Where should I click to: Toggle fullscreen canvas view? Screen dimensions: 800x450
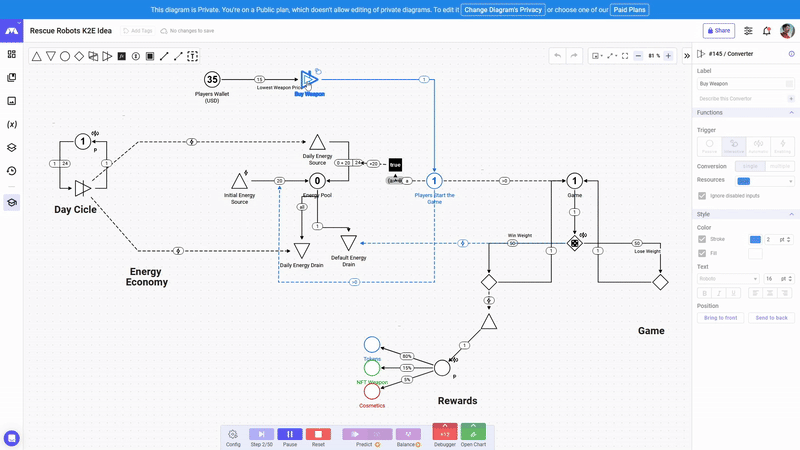625,56
